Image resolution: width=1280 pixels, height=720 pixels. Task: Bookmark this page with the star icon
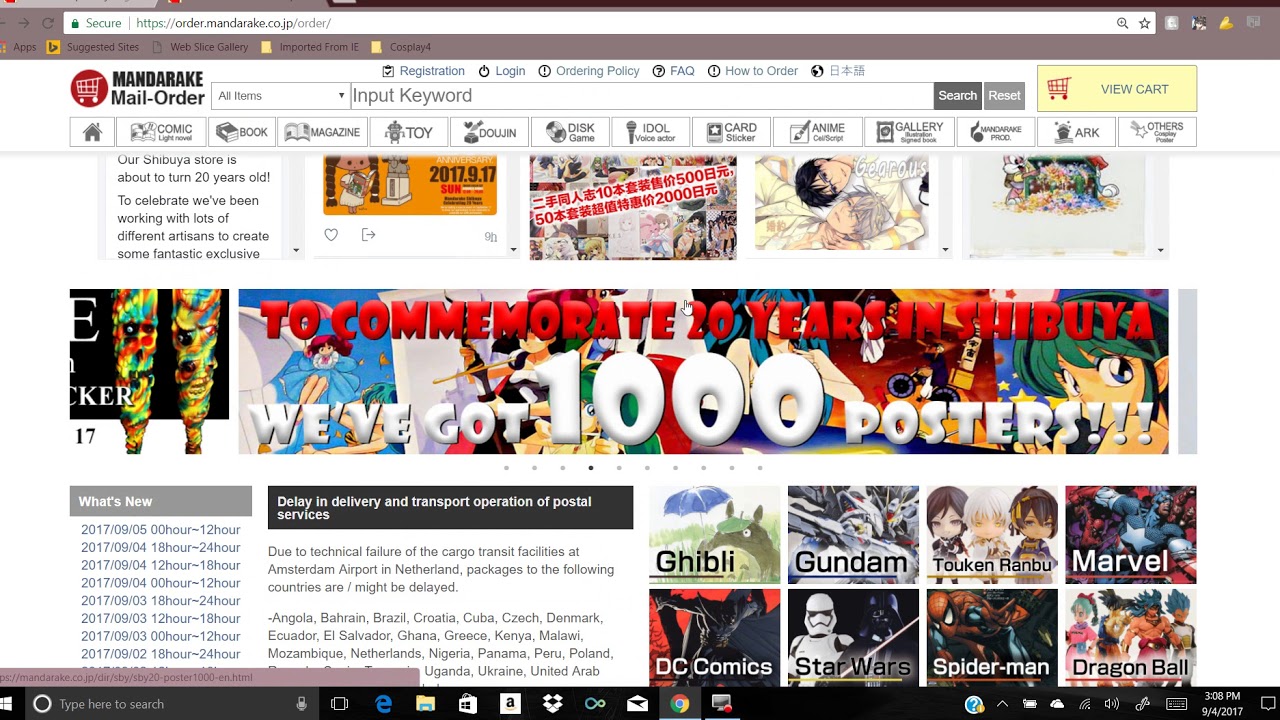point(1144,23)
